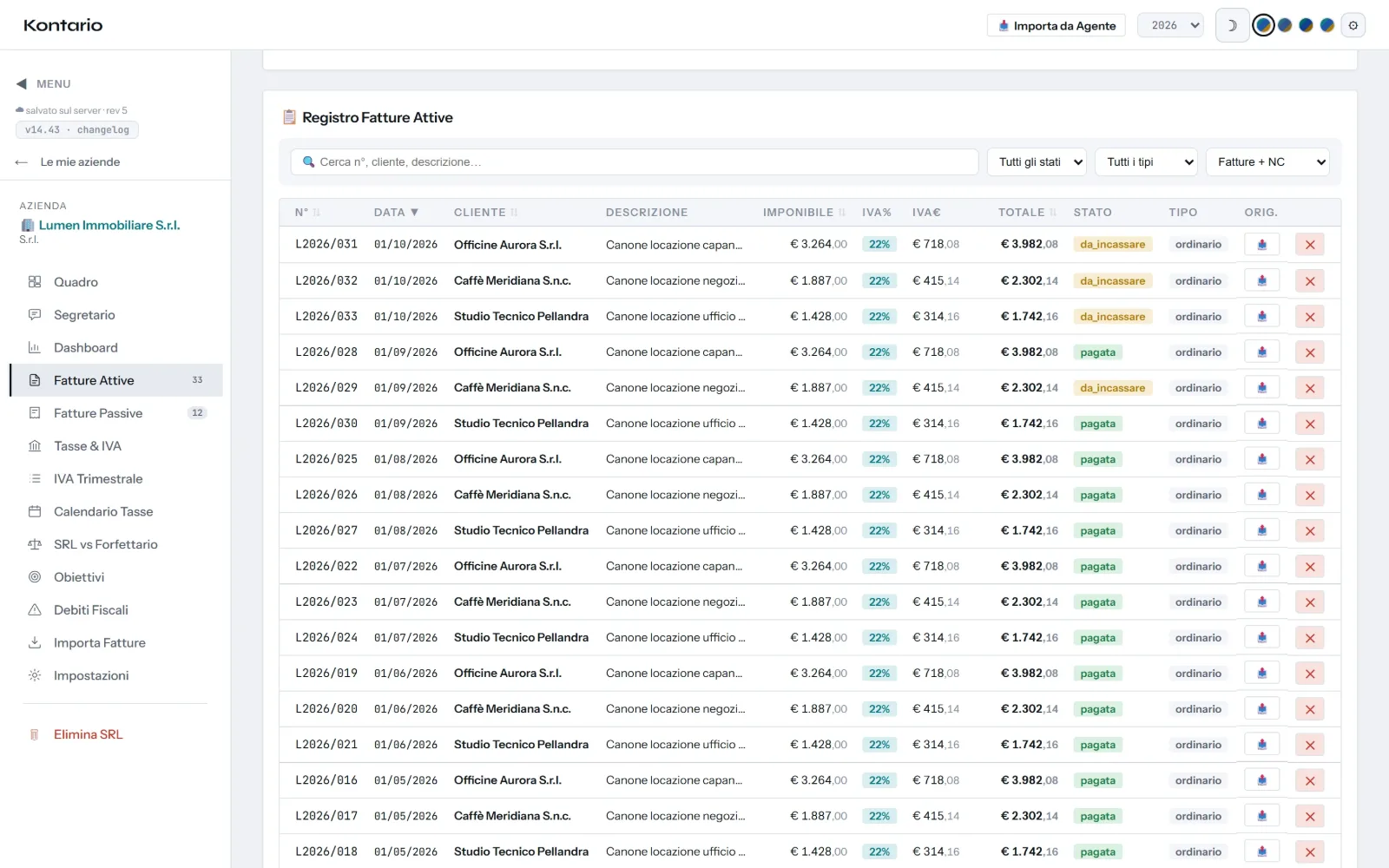
Task: Click the Debiti Fiscali warning icon
Action: click(x=35, y=610)
